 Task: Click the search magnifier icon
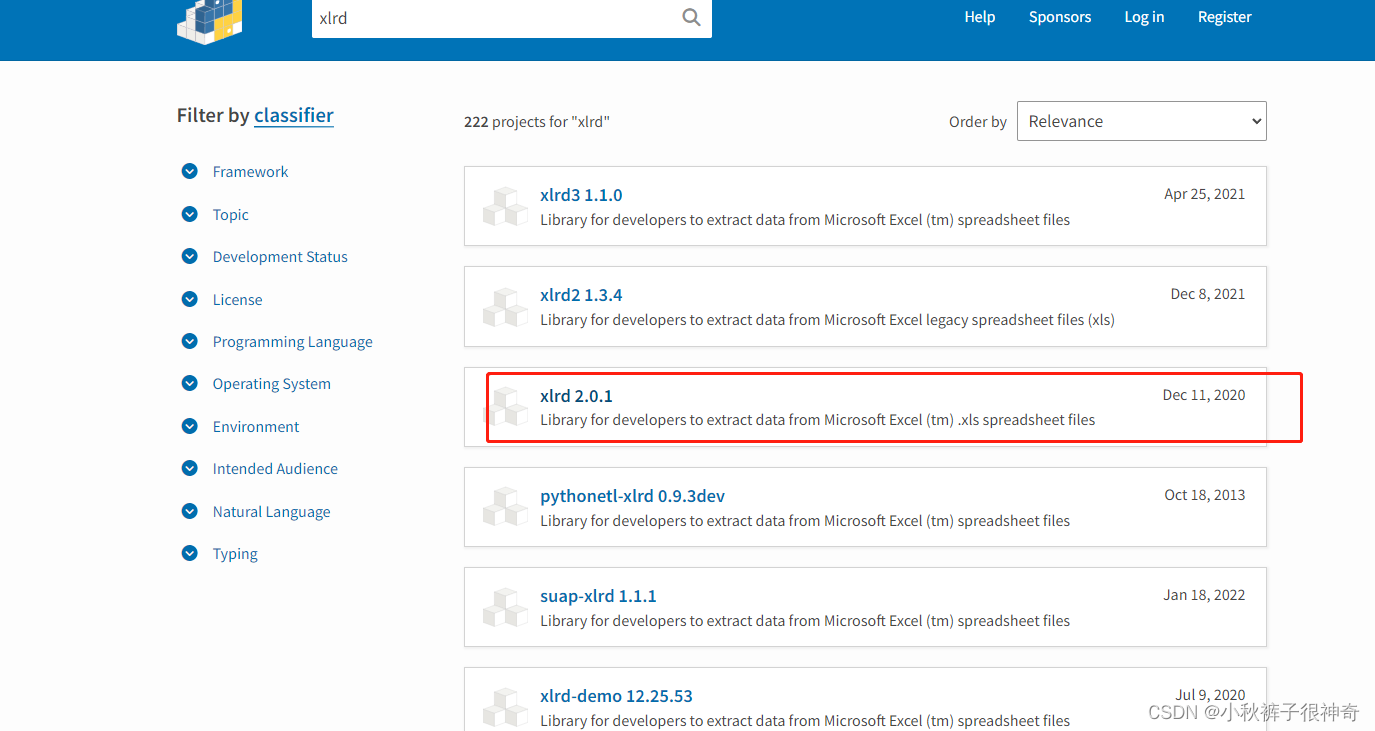click(691, 17)
